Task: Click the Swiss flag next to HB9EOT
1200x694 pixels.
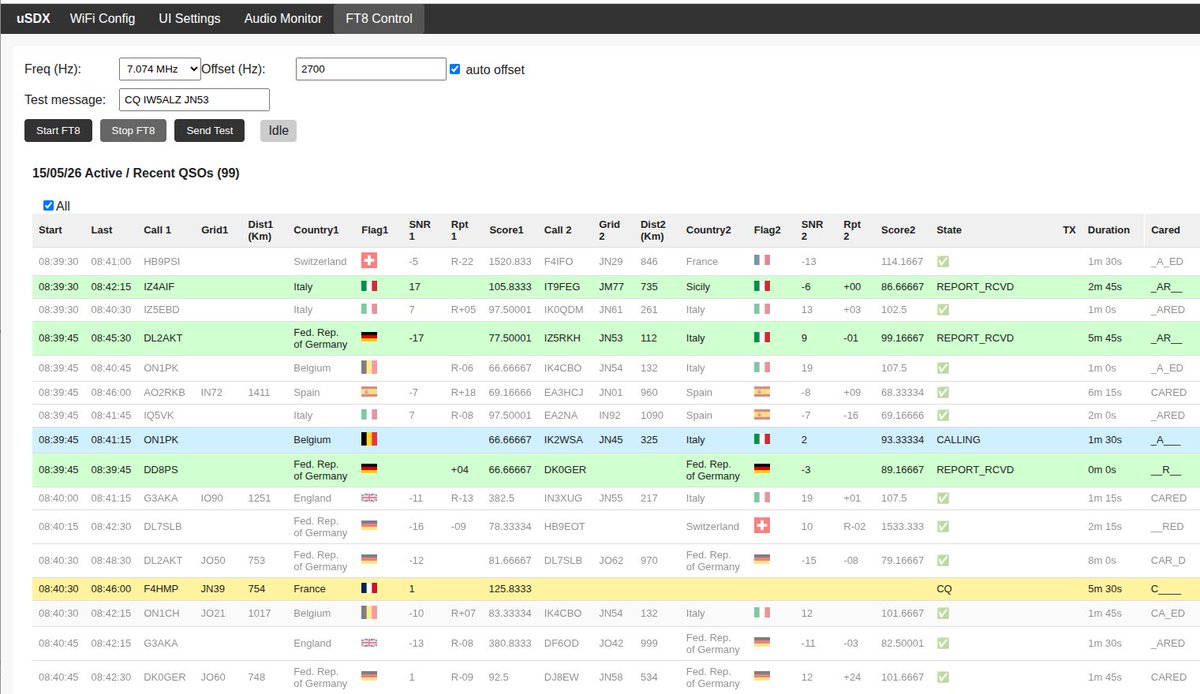Action: pyautogui.click(x=762, y=526)
